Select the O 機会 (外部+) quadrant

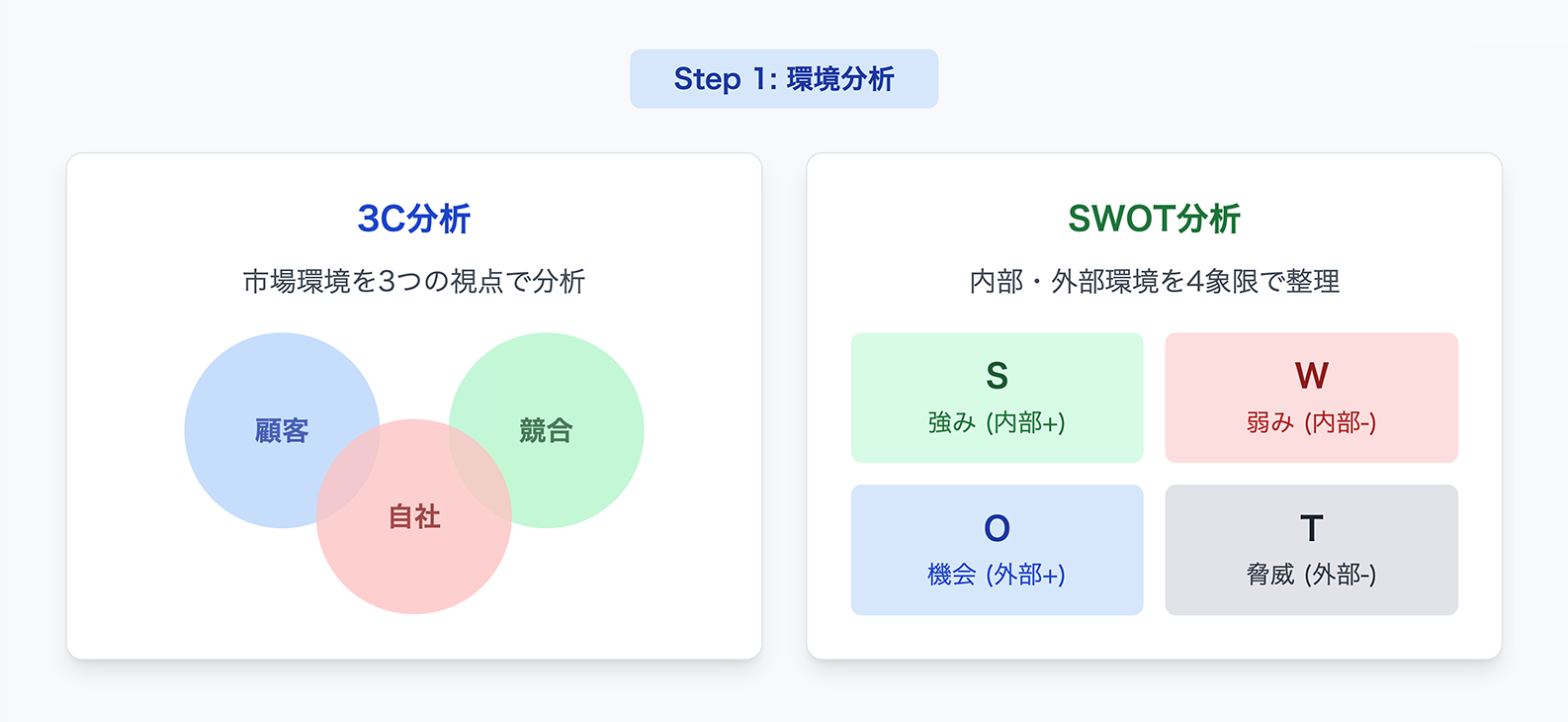tap(997, 550)
